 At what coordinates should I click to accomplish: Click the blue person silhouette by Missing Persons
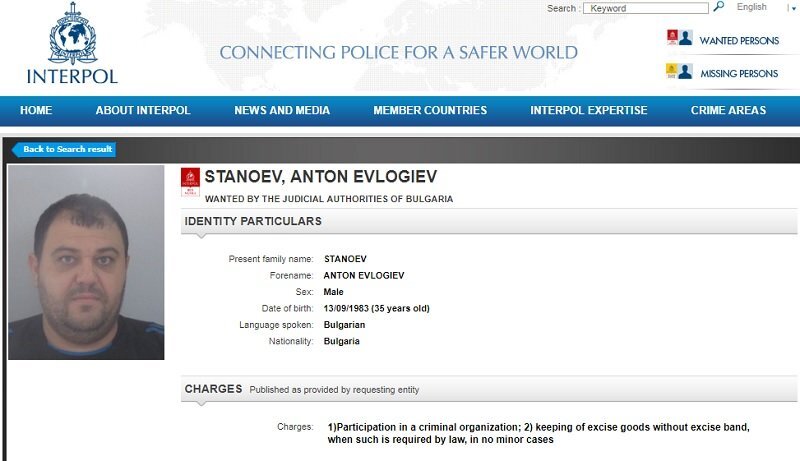click(685, 71)
